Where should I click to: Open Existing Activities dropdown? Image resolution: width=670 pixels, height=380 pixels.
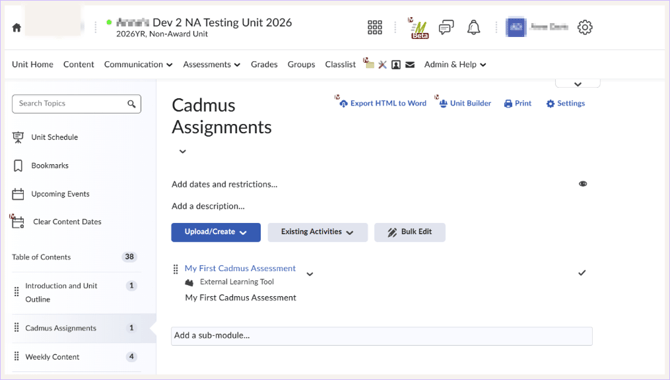coord(317,232)
